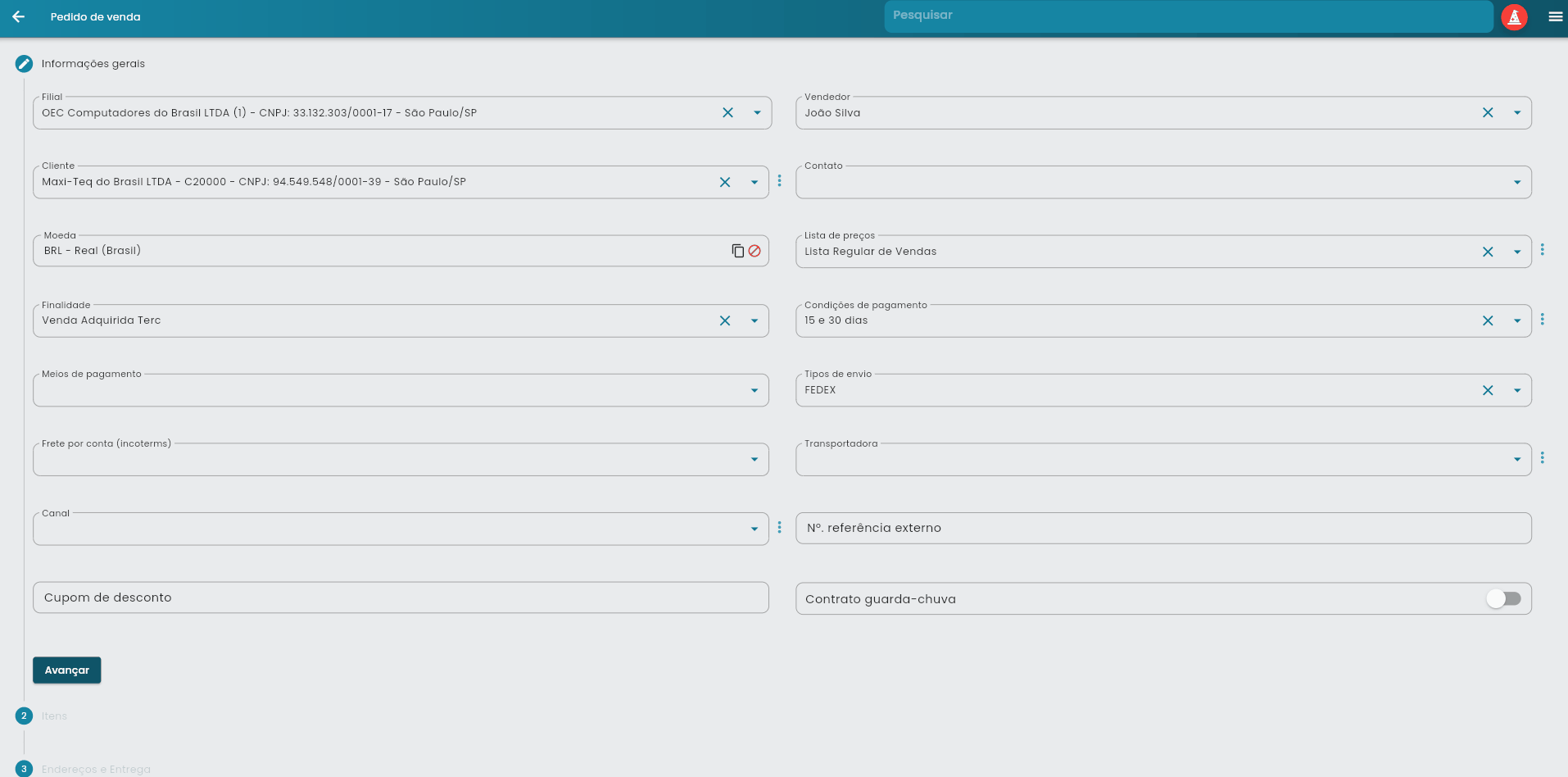Image resolution: width=1568 pixels, height=777 pixels.
Task: Click the Cupom de desconto input
Action: (x=400, y=598)
